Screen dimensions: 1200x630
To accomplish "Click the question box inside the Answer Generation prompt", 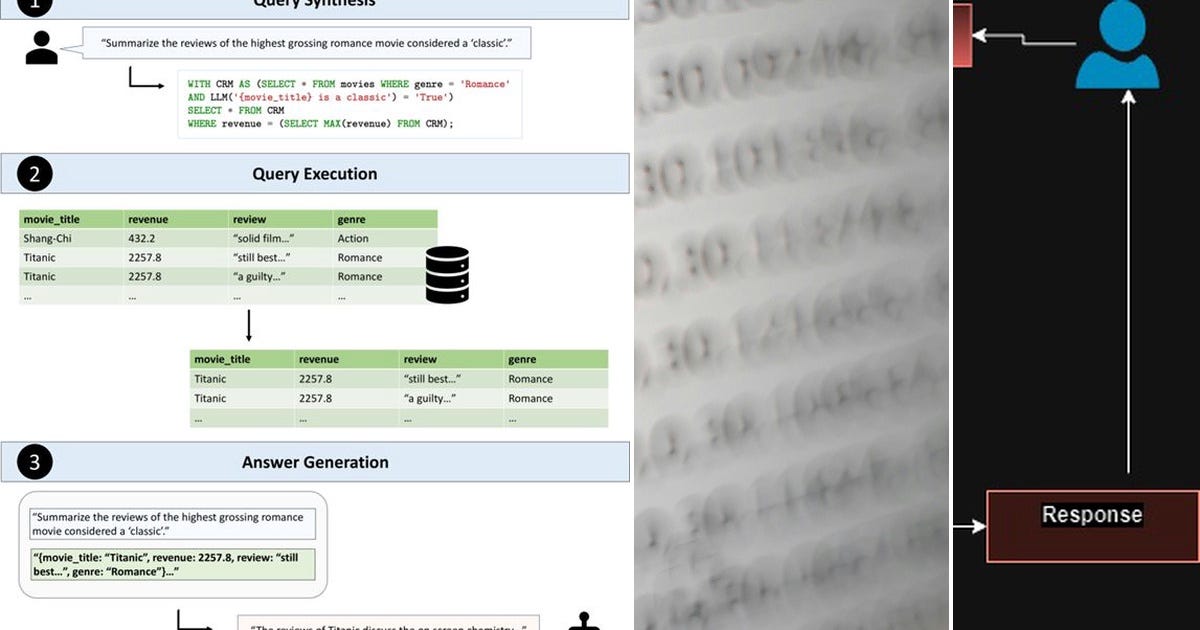I will pos(172,524).
